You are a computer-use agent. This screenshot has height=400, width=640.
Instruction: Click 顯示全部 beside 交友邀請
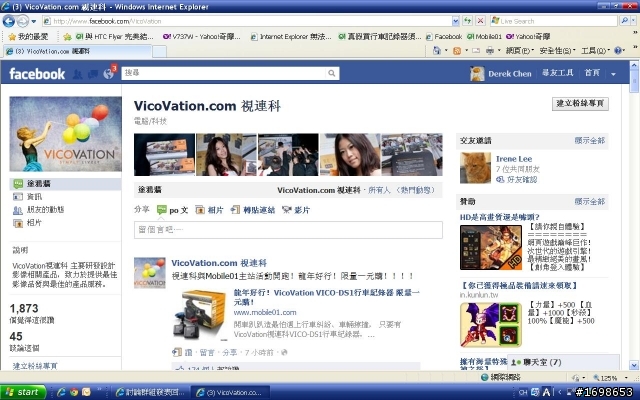tap(589, 140)
